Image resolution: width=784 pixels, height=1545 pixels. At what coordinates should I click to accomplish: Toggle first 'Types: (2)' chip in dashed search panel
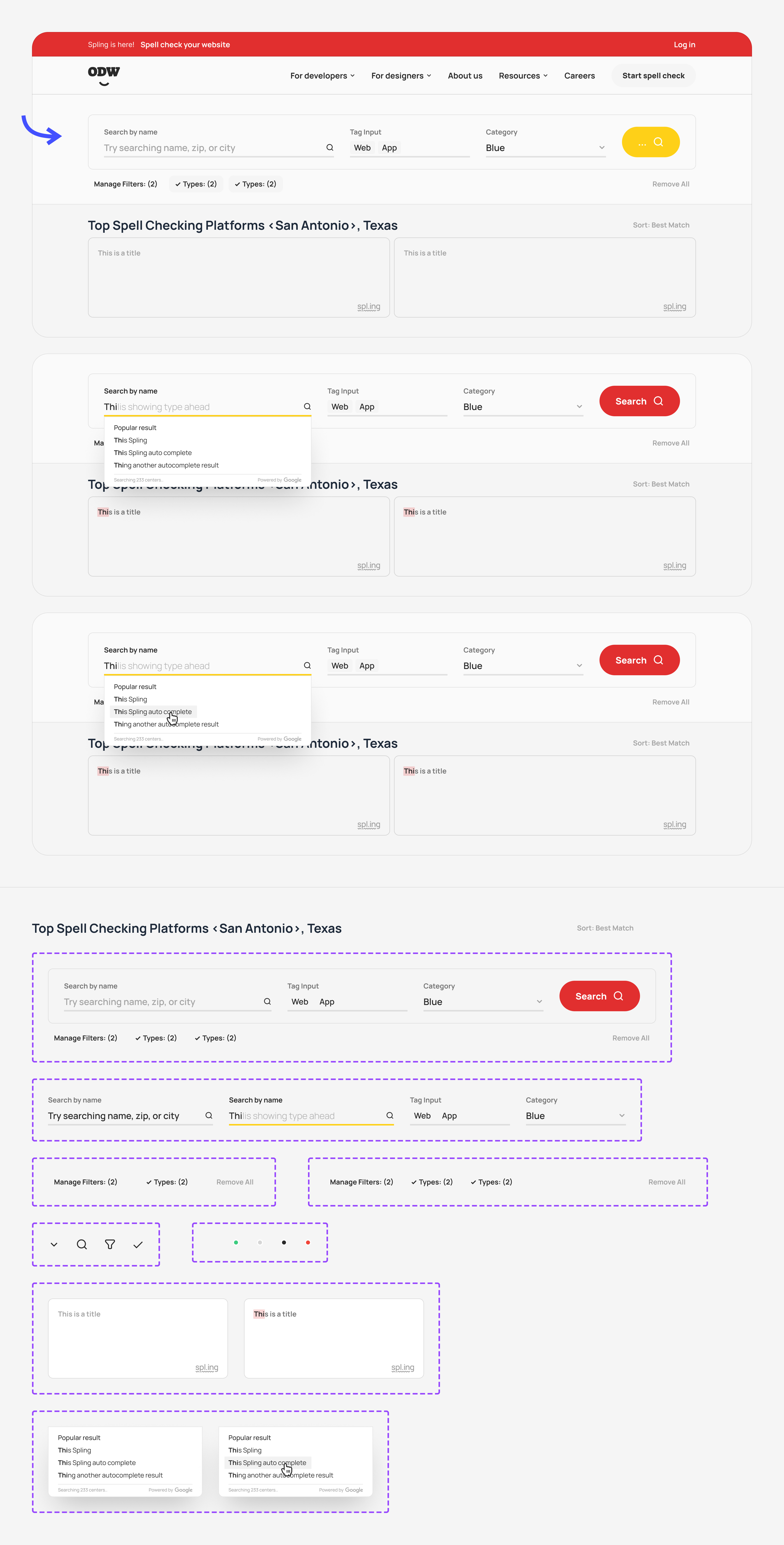pyautogui.click(x=156, y=1038)
